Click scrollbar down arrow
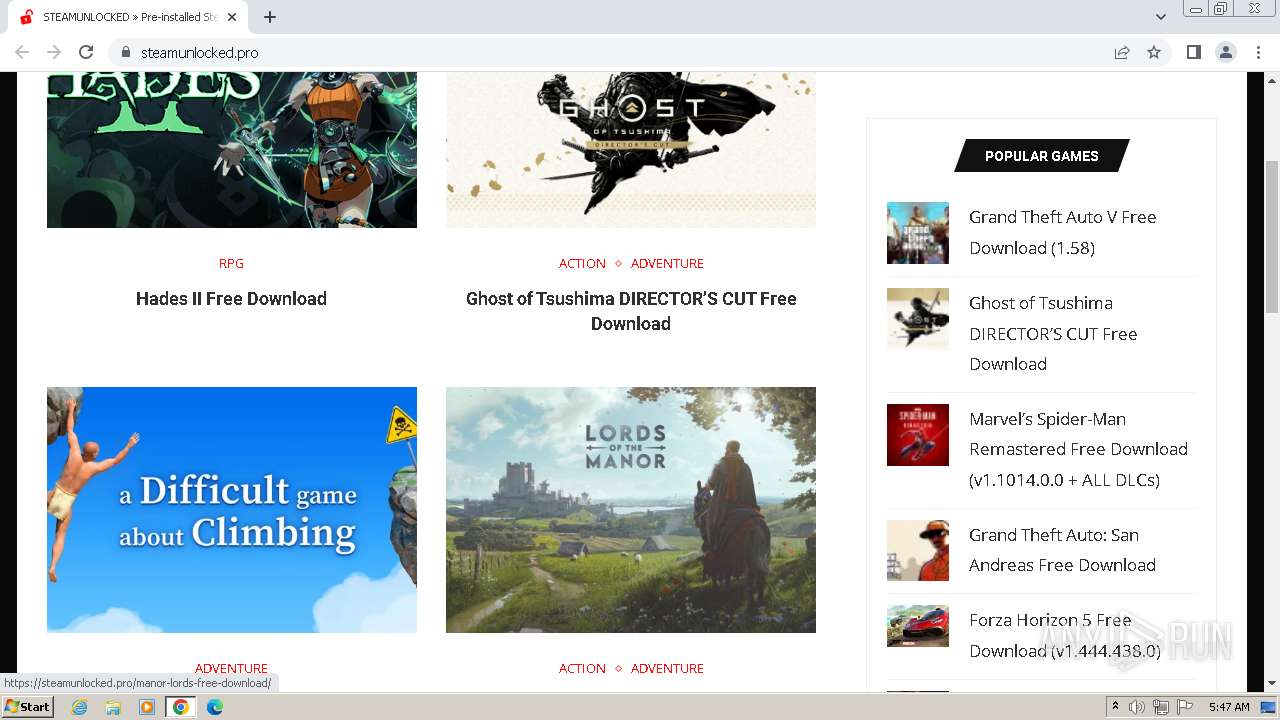 click(x=1272, y=684)
